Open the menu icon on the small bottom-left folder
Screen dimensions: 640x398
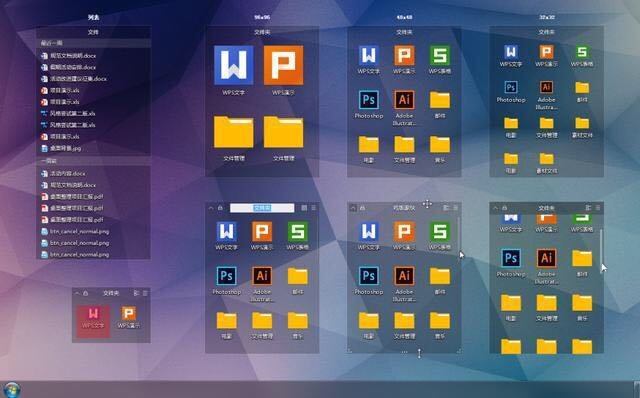pyautogui.click(x=145, y=293)
